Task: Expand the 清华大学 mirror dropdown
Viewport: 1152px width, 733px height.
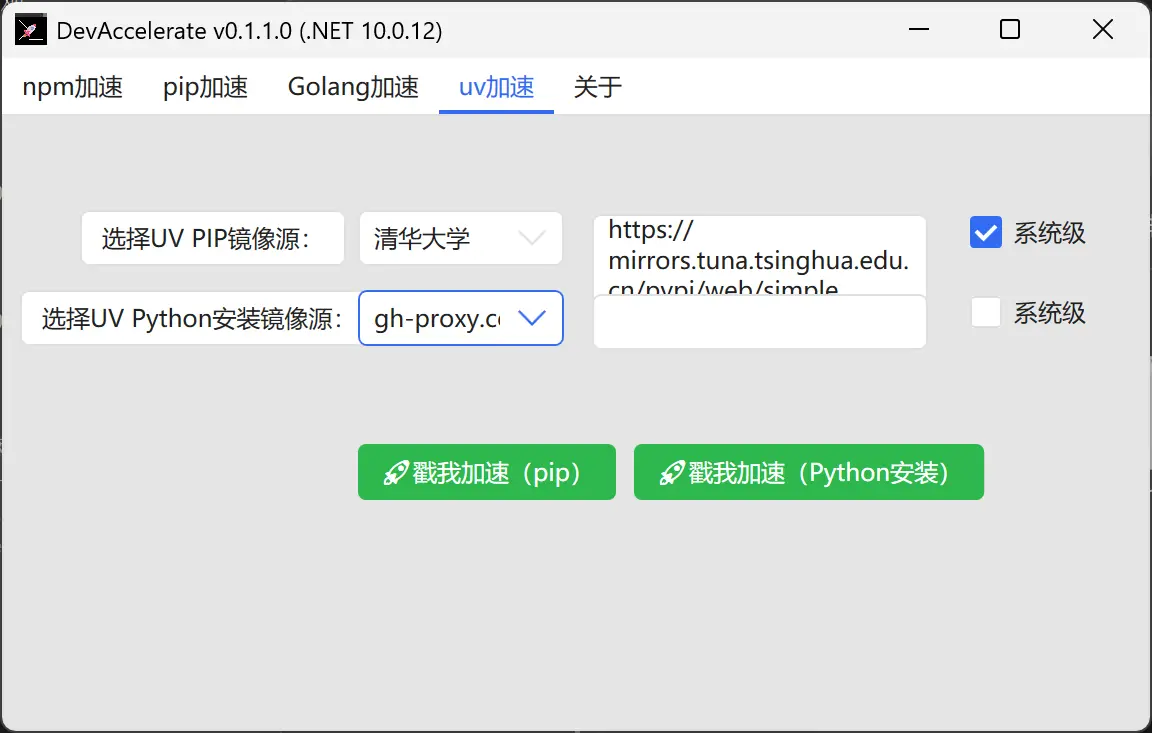Action: pyautogui.click(x=461, y=238)
